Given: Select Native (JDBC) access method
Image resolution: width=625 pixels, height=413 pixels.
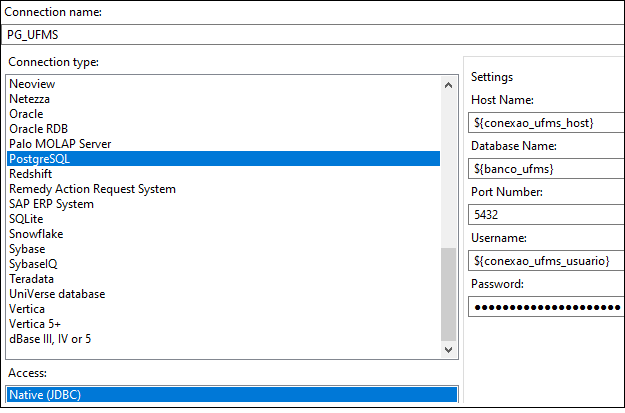Looking at the screenshot, I should [232, 395].
